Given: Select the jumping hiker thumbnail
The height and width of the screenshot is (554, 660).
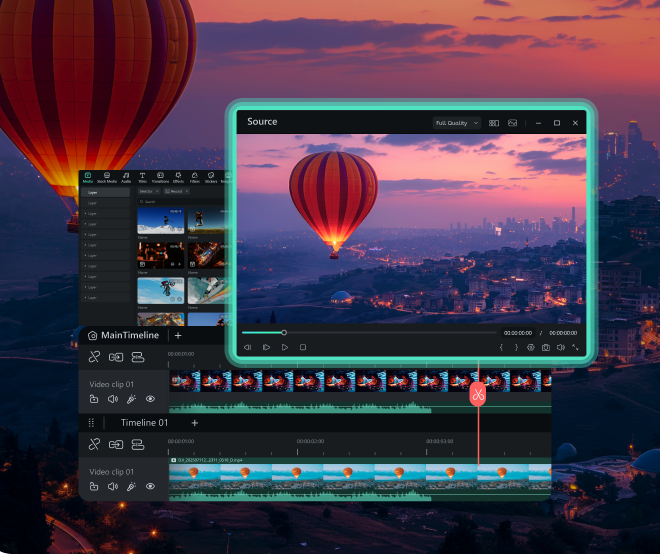Looking at the screenshot, I should click(x=207, y=221).
